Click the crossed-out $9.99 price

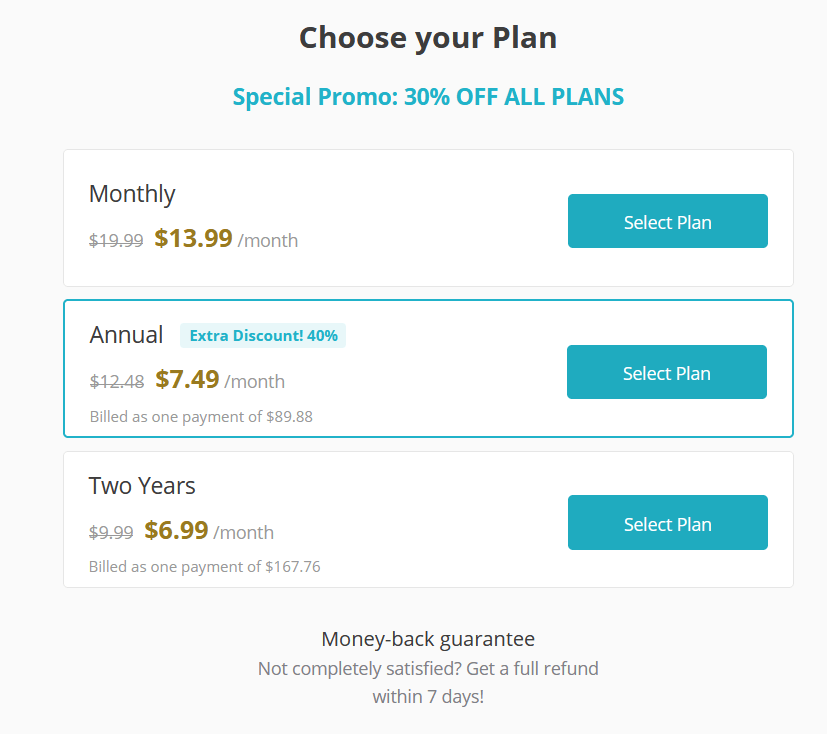coord(111,532)
